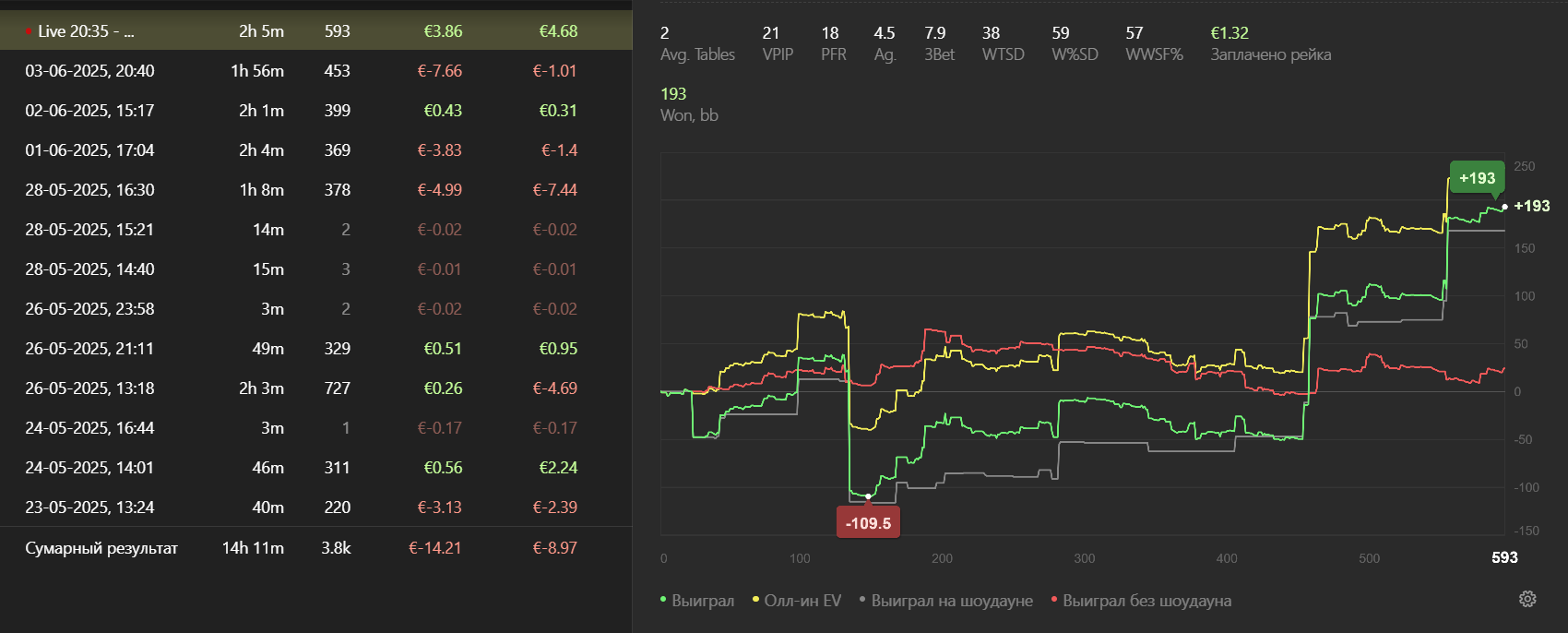Toggle the Выиграл на шоудауне legend series
This screenshot has width=1568, height=633.
[x=945, y=601]
